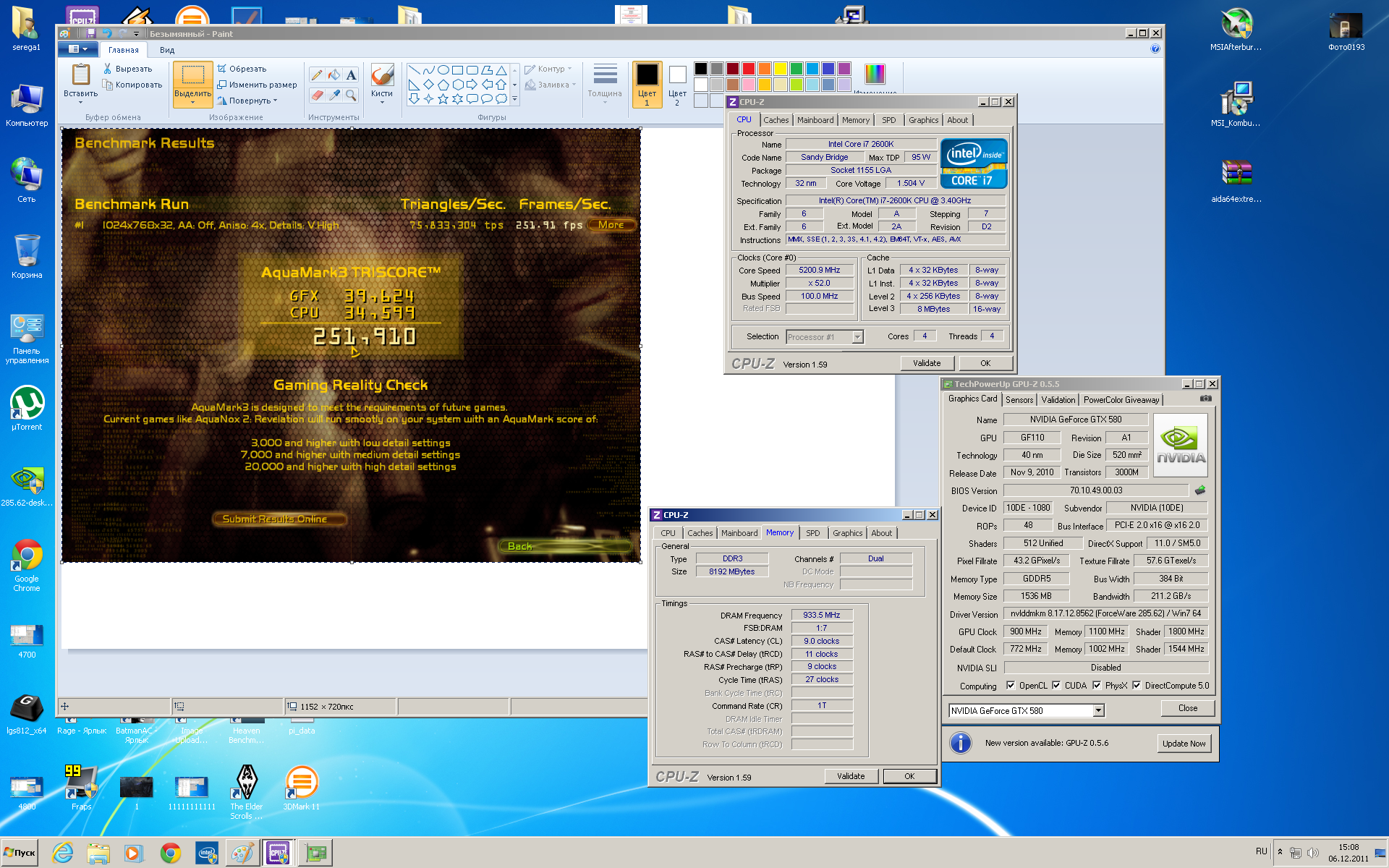Select the Text tool in Paint
This screenshot has height=868, width=1389.
coord(351,75)
